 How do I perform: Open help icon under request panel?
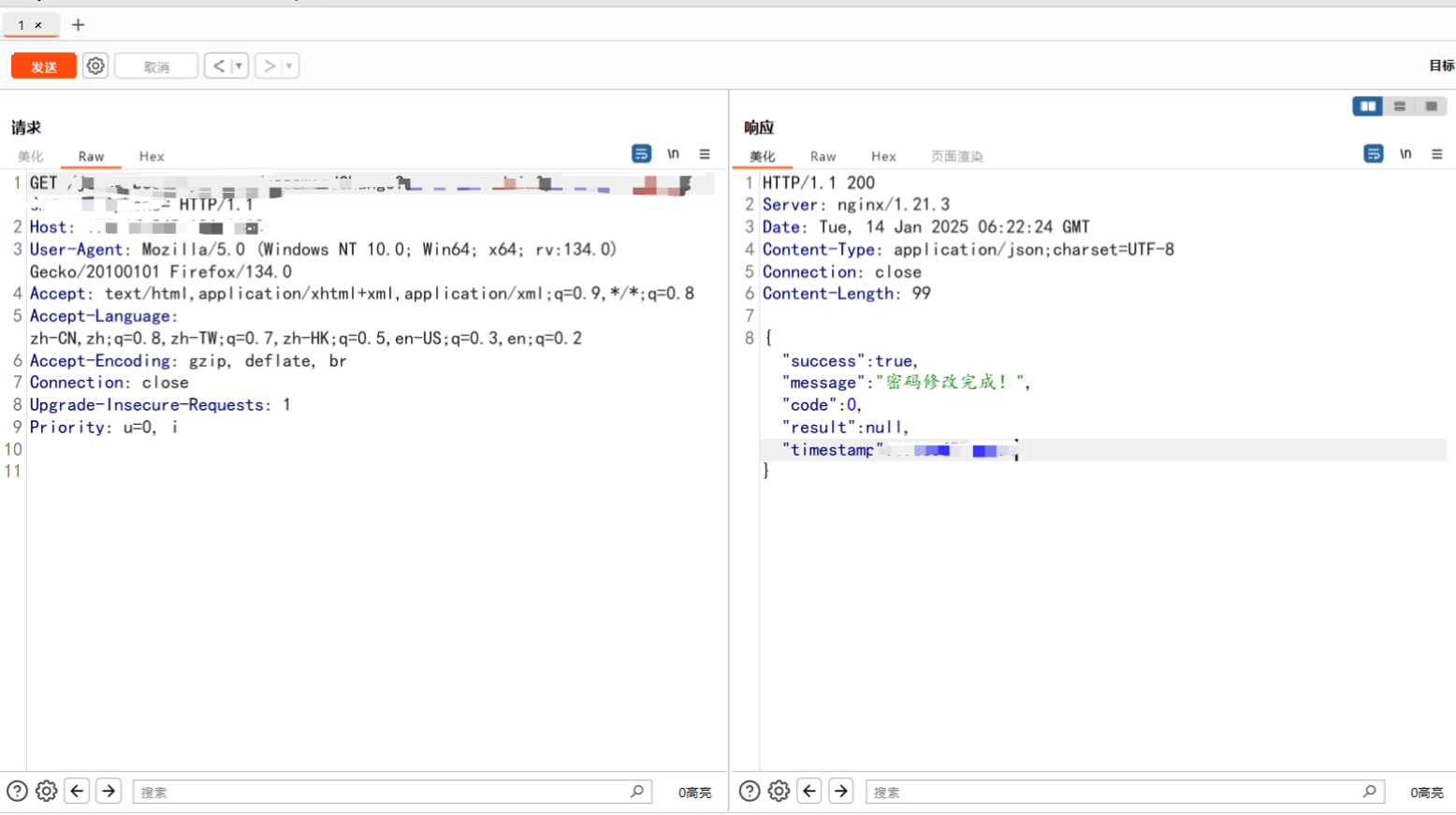tap(17, 792)
